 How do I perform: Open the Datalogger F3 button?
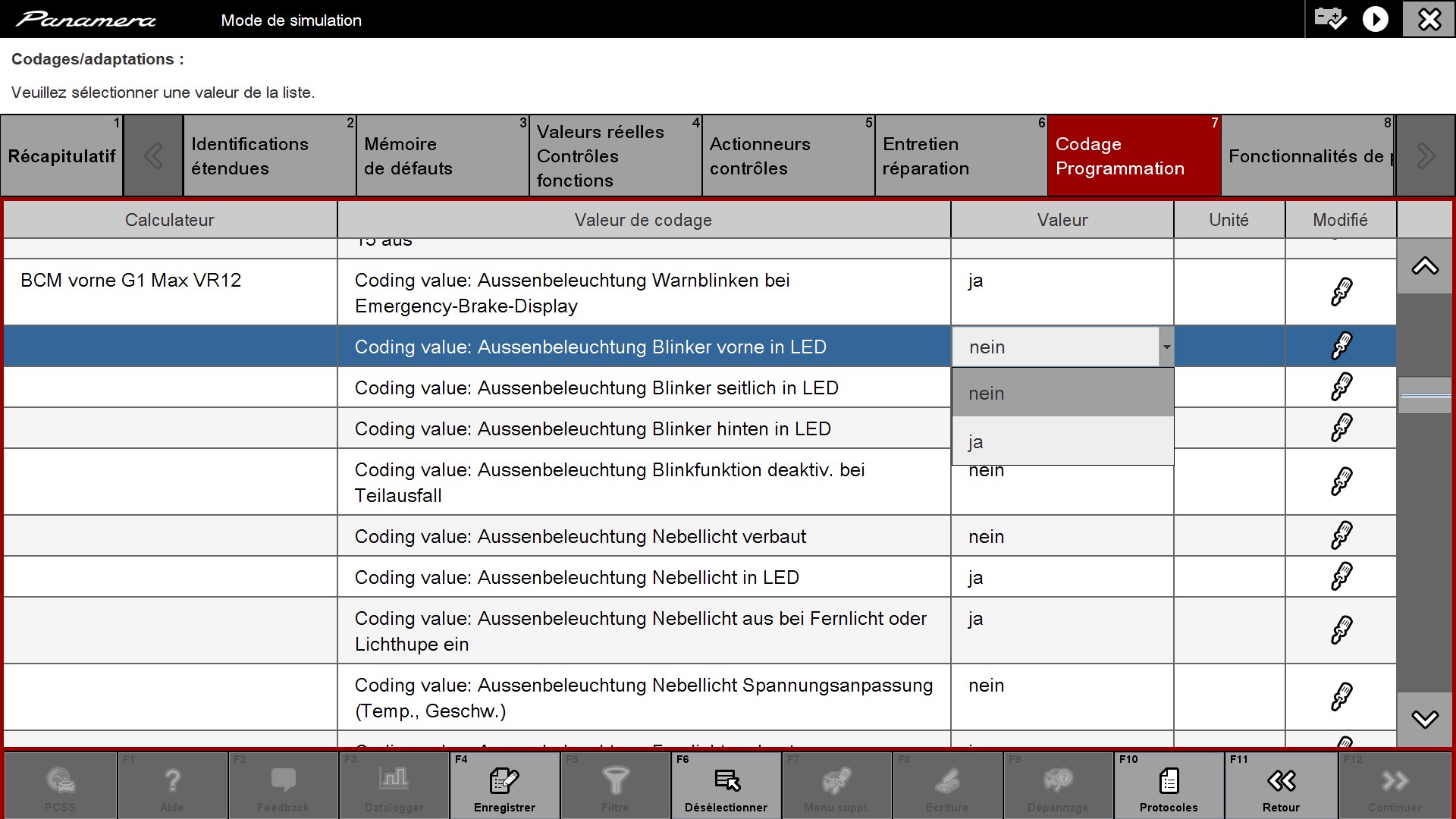[394, 786]
